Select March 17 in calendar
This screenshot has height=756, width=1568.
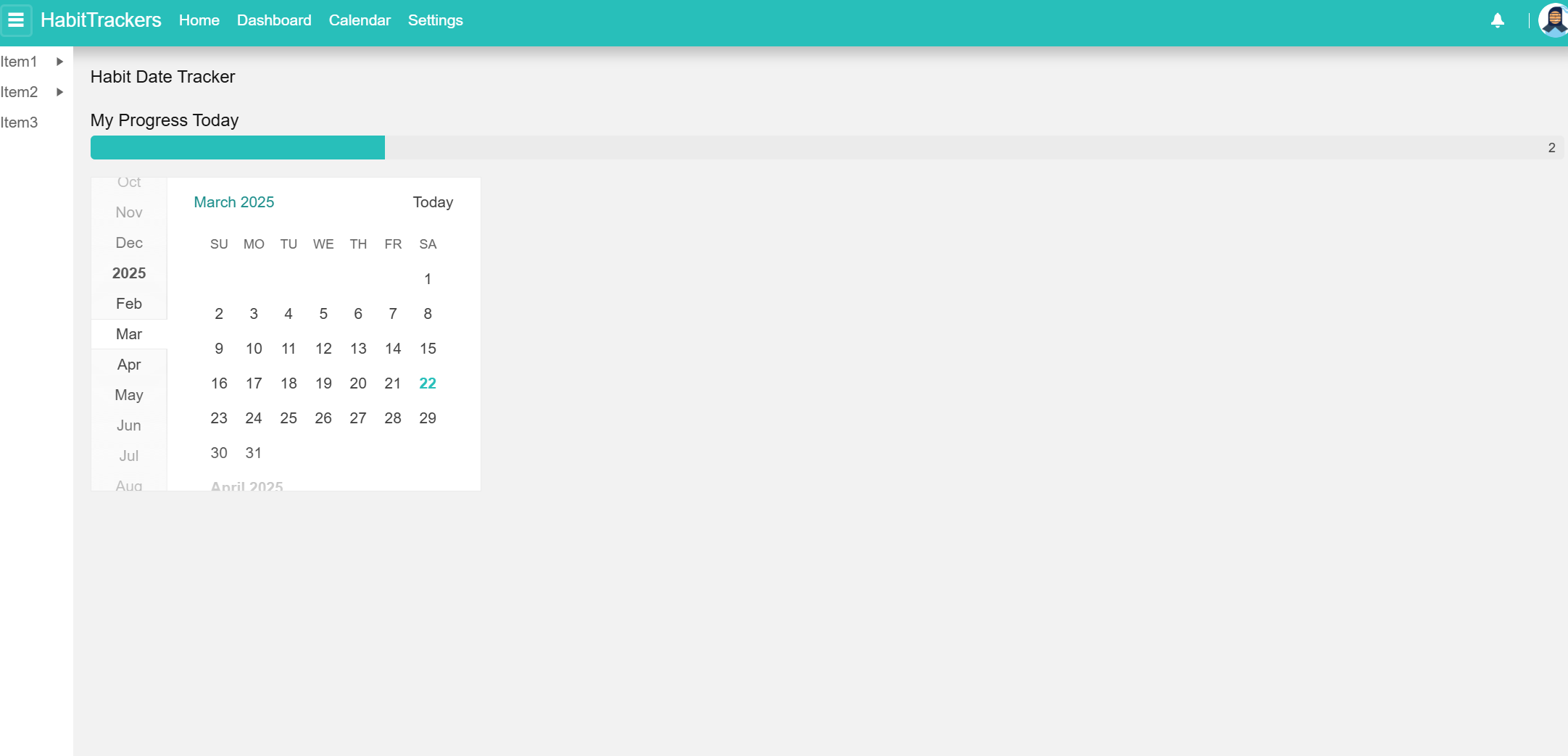(254, 383)
